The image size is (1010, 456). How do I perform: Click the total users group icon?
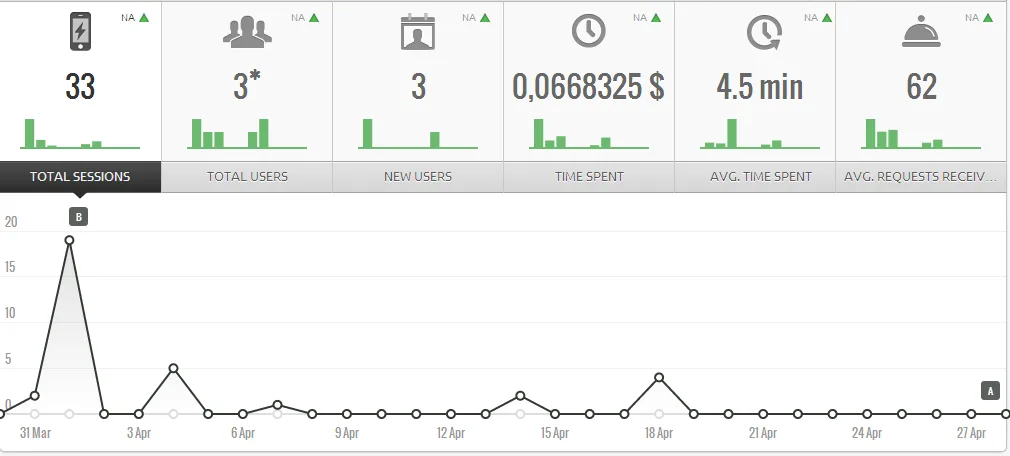click(x=247, y=32)
